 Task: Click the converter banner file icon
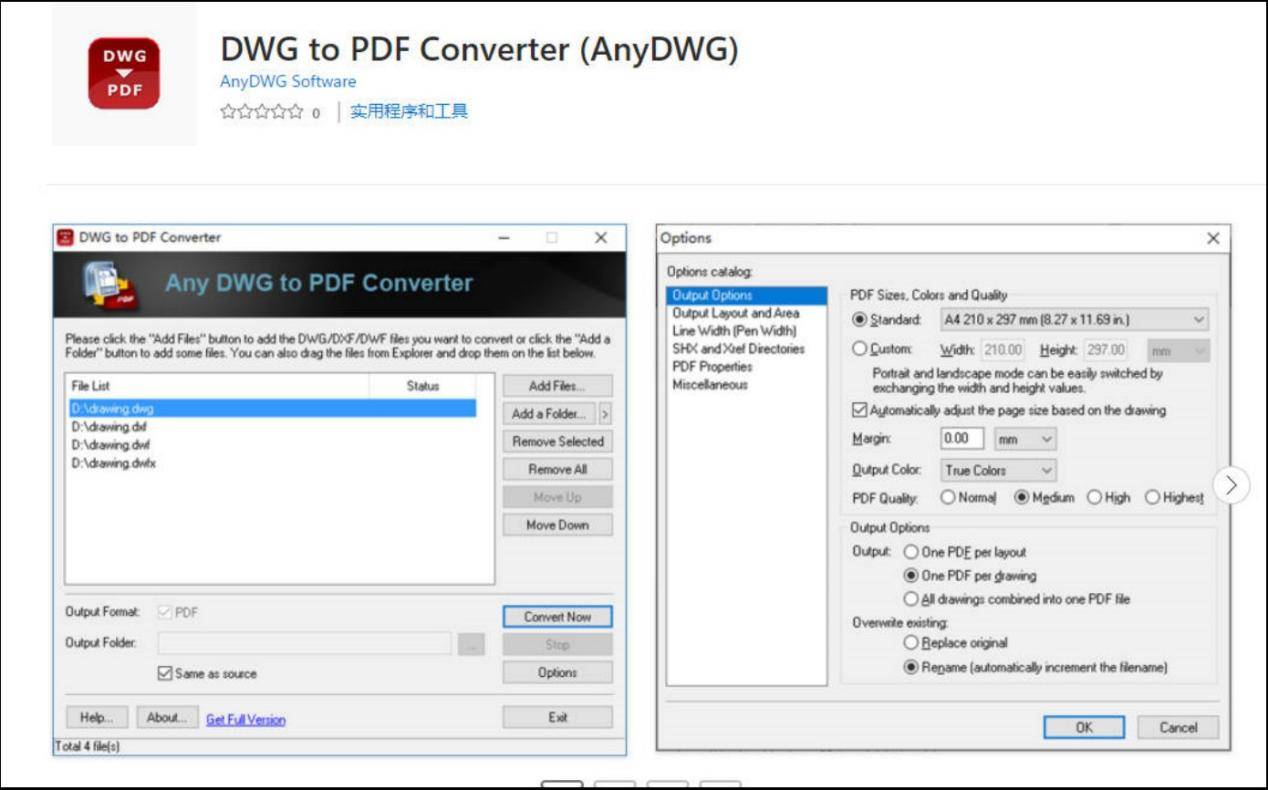tap(110, 285)
